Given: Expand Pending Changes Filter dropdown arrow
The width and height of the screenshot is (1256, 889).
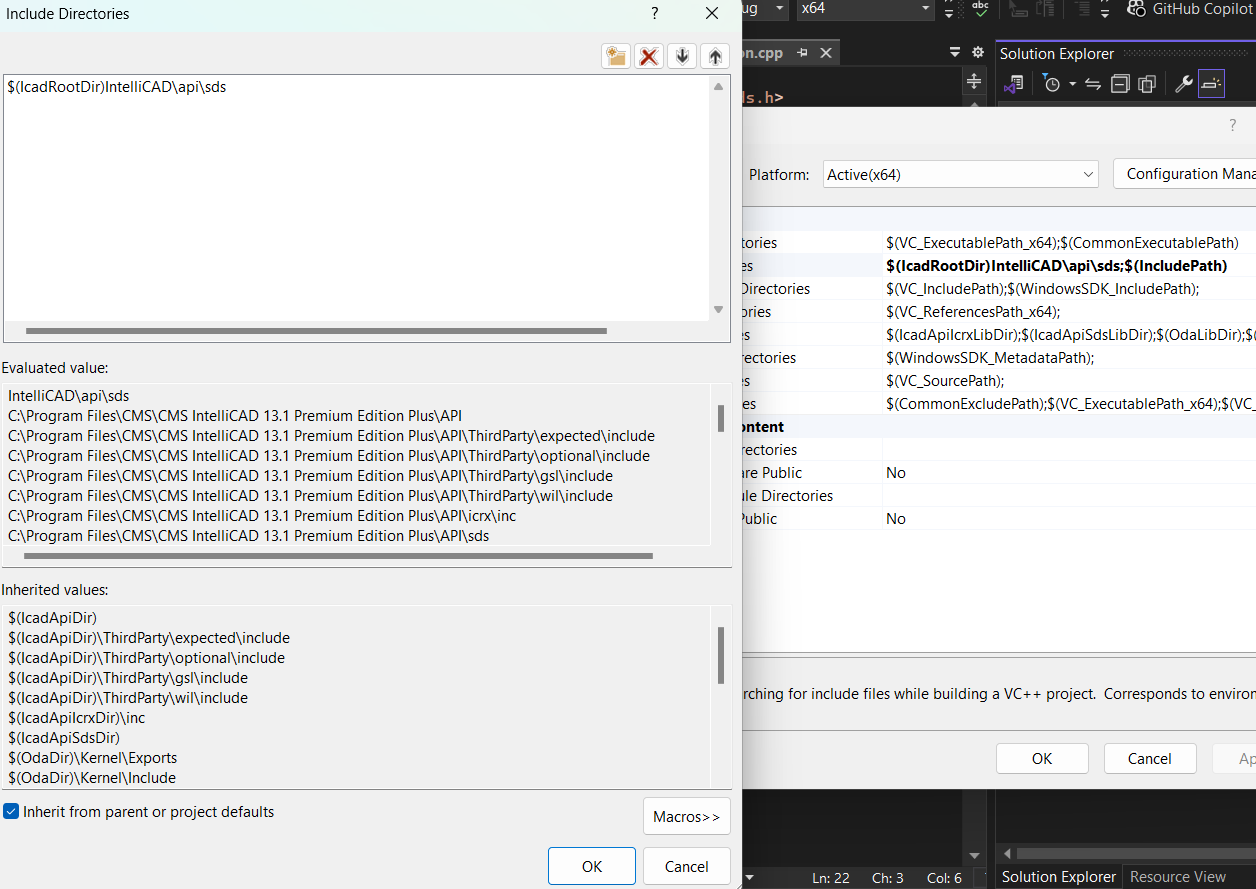Looking at the screenshot, I should point(1072,85).
